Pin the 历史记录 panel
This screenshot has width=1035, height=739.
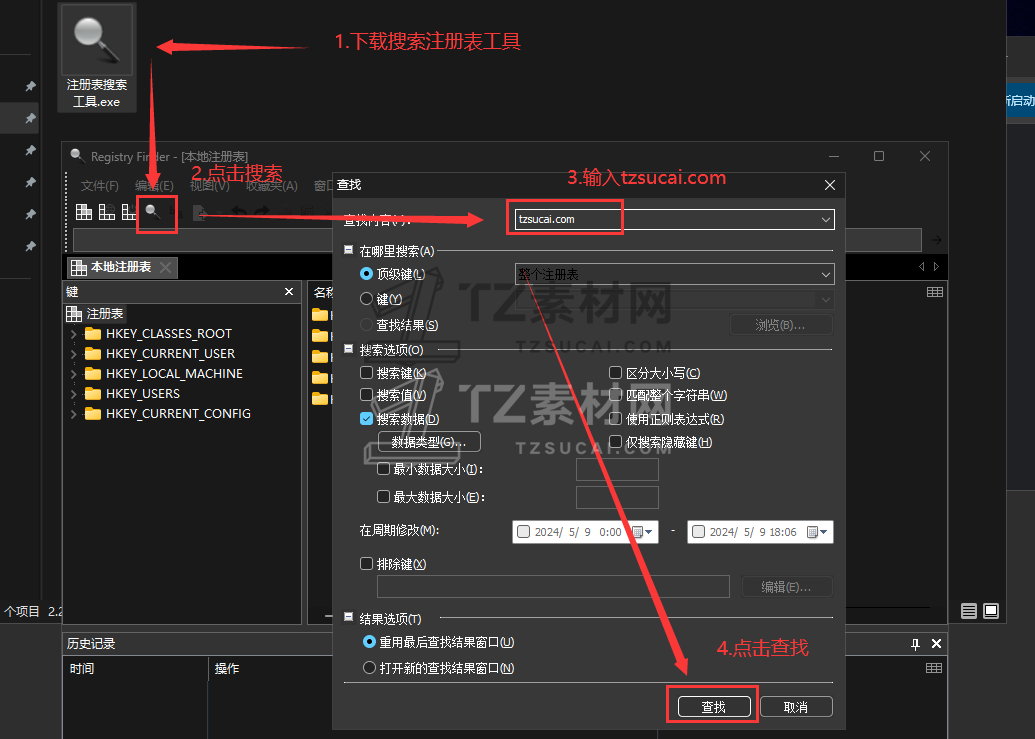click(915, 644)
